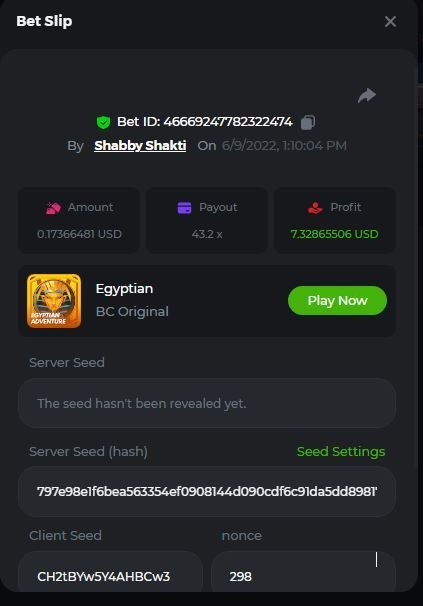Click the red Profit icon
Image resolution: width=423 pixels, height=606 pixels.
coord(315,208)
